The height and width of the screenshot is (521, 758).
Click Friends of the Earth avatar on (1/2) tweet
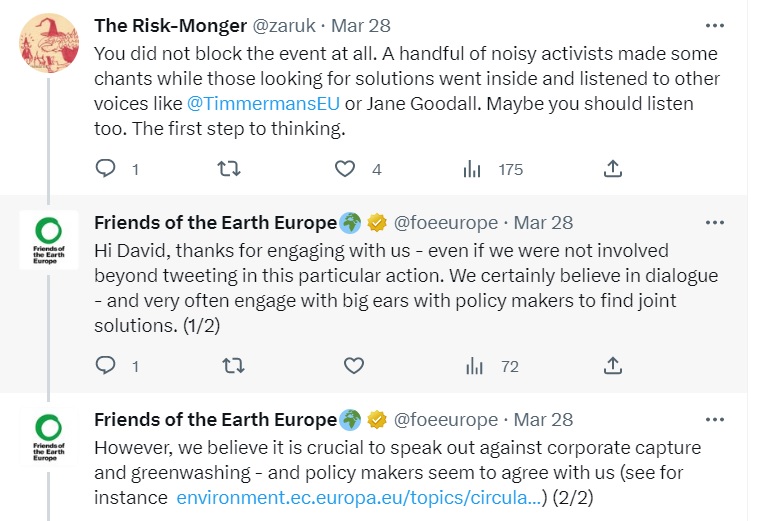(49, 241)
